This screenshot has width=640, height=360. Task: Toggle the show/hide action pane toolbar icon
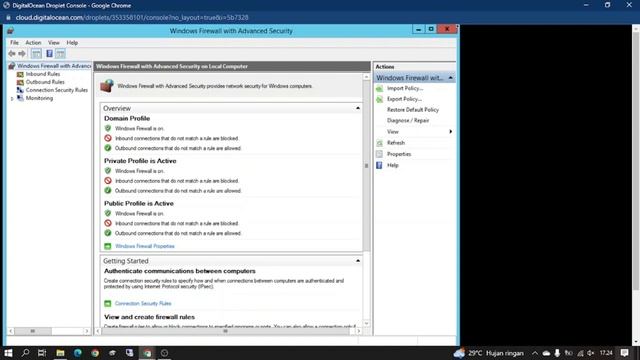tap(60, 53)
